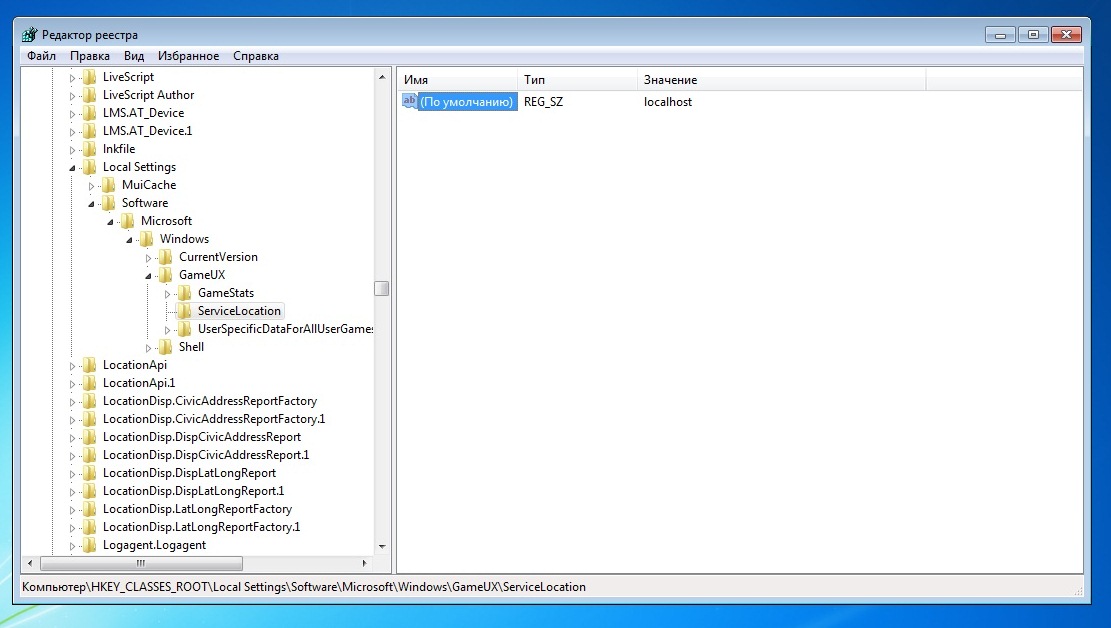
Task: Click the Registry Editor title bar icon
Action: [29, 35]
